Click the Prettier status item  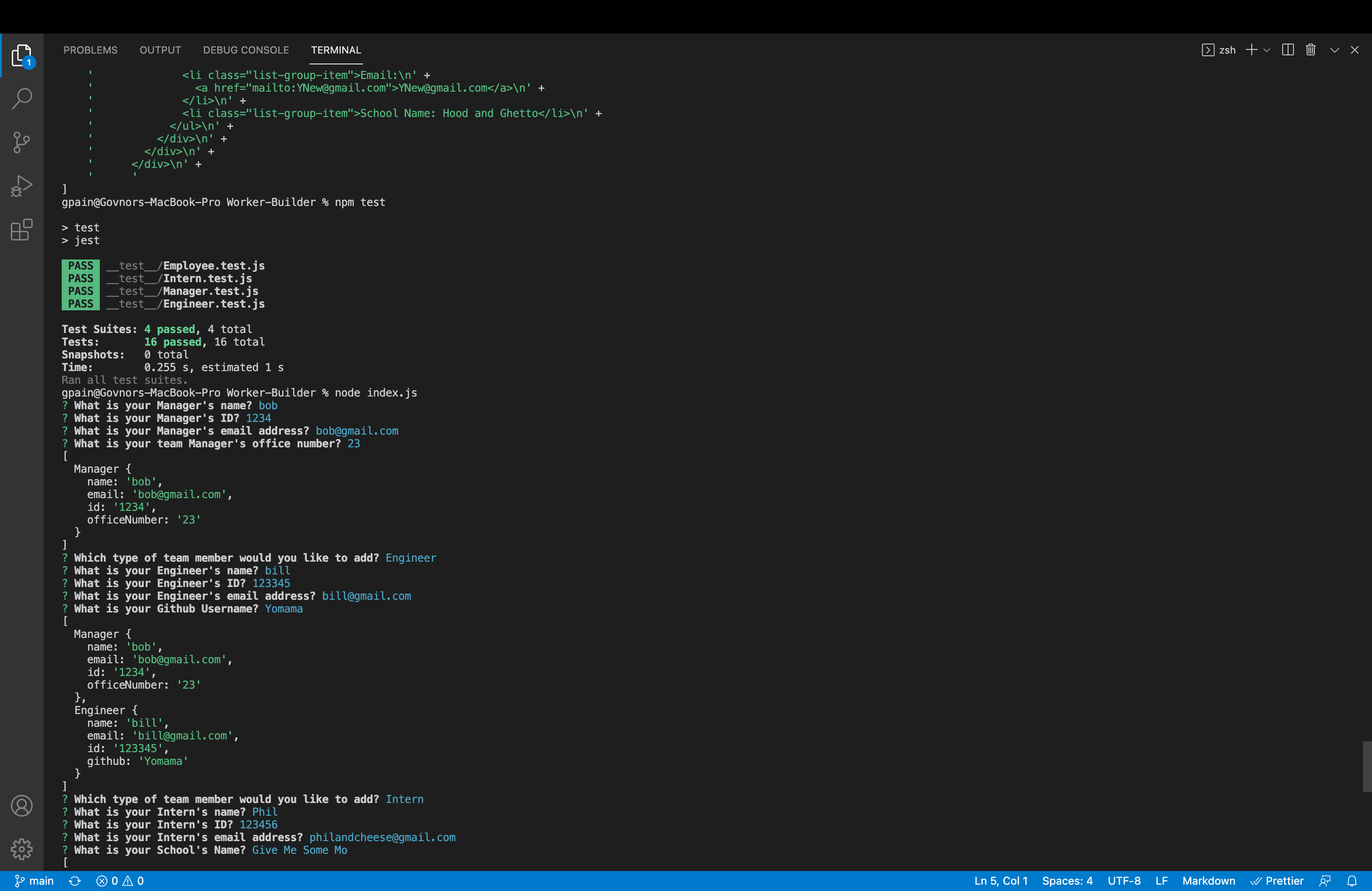tap(1277, 881)
